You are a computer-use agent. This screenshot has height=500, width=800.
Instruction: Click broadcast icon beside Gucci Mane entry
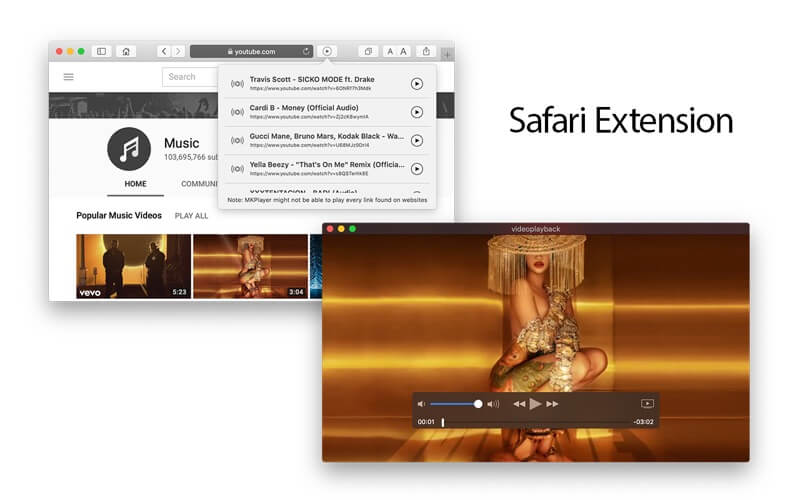tap(237, 140)
